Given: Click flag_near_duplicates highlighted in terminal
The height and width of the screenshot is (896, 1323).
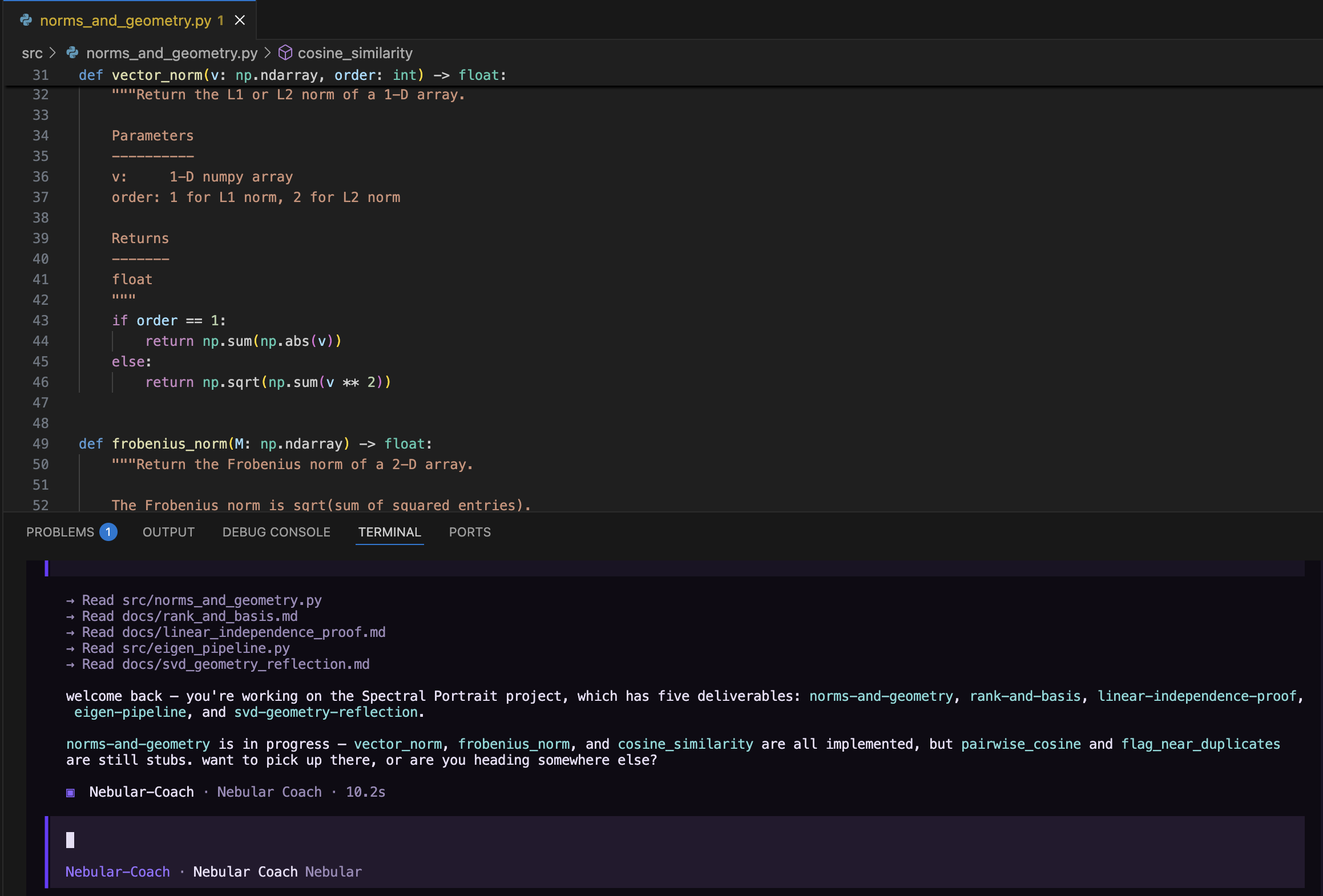Looking at the screenshot, I should pyautogui.click(x=1201, y=744).
